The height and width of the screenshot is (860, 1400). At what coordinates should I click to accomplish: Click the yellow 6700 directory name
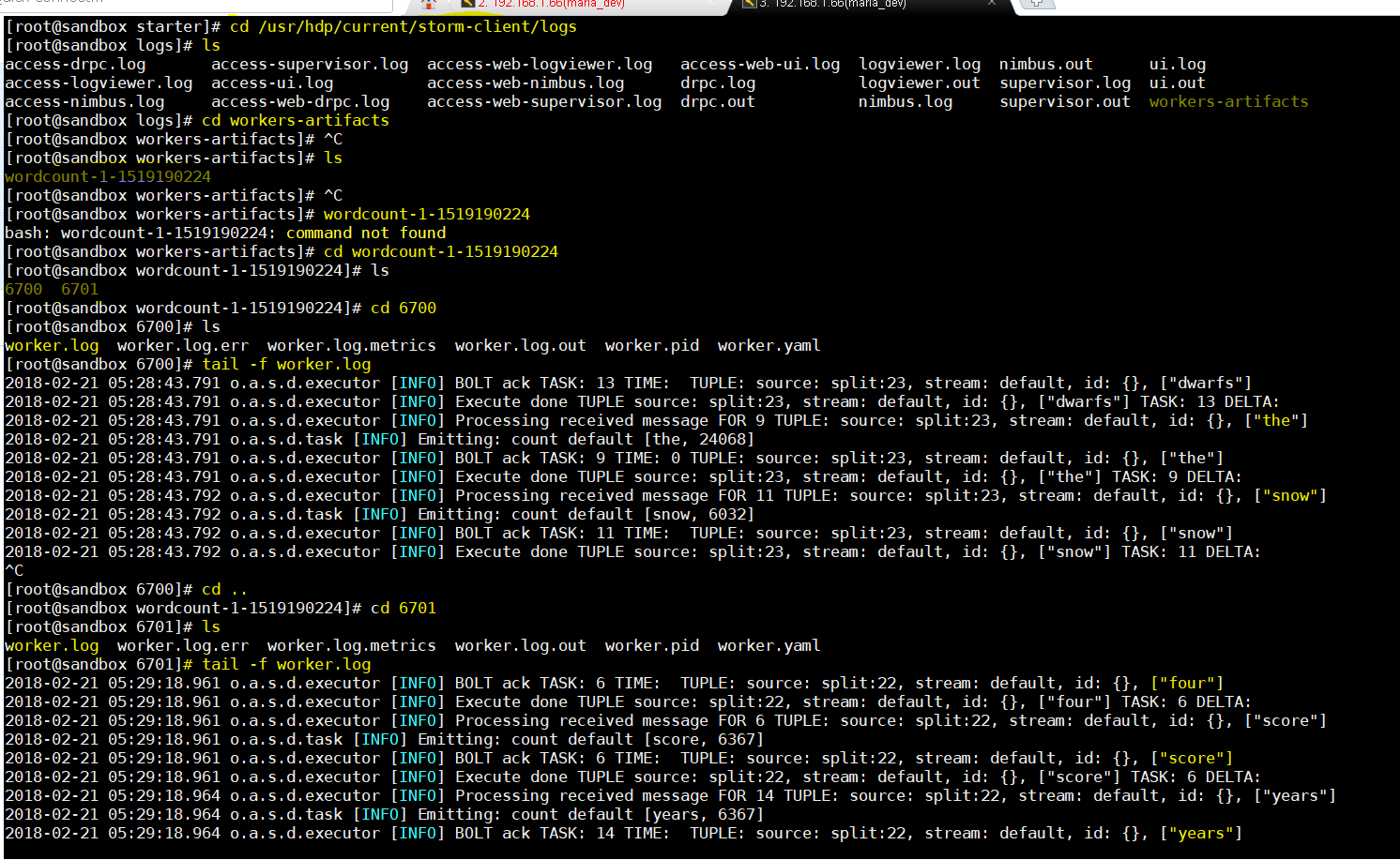pyautogui.click(x=23, y=290)
